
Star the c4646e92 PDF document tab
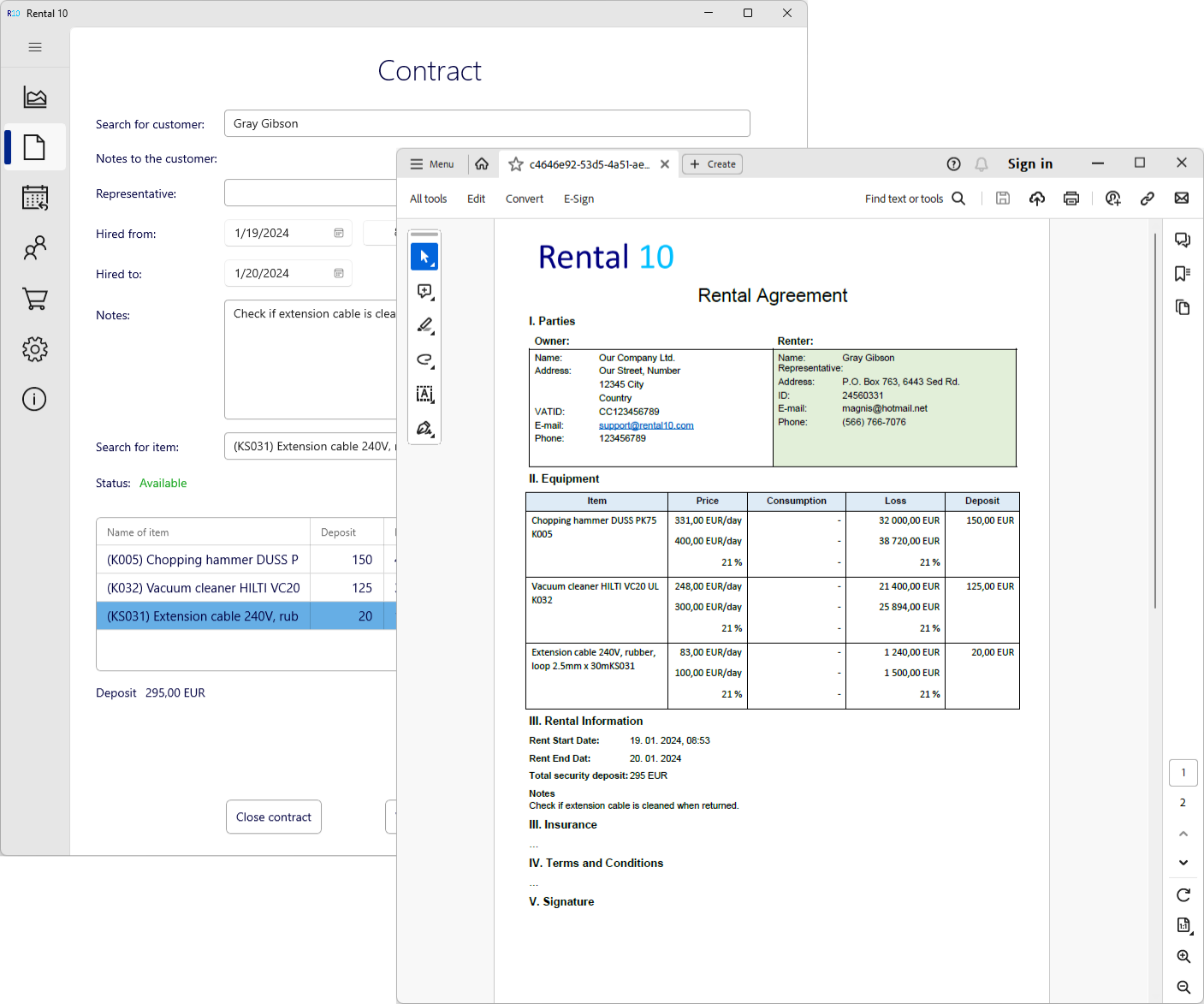point(516,164)
